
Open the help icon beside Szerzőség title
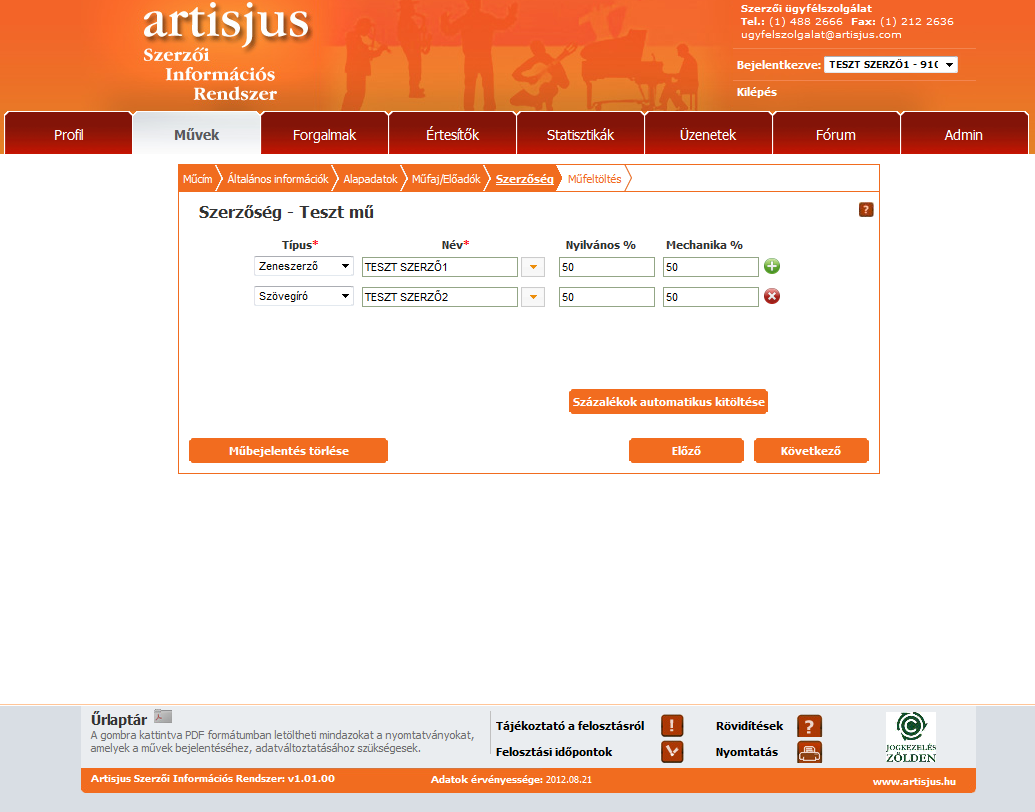click(x=866, y=210)
